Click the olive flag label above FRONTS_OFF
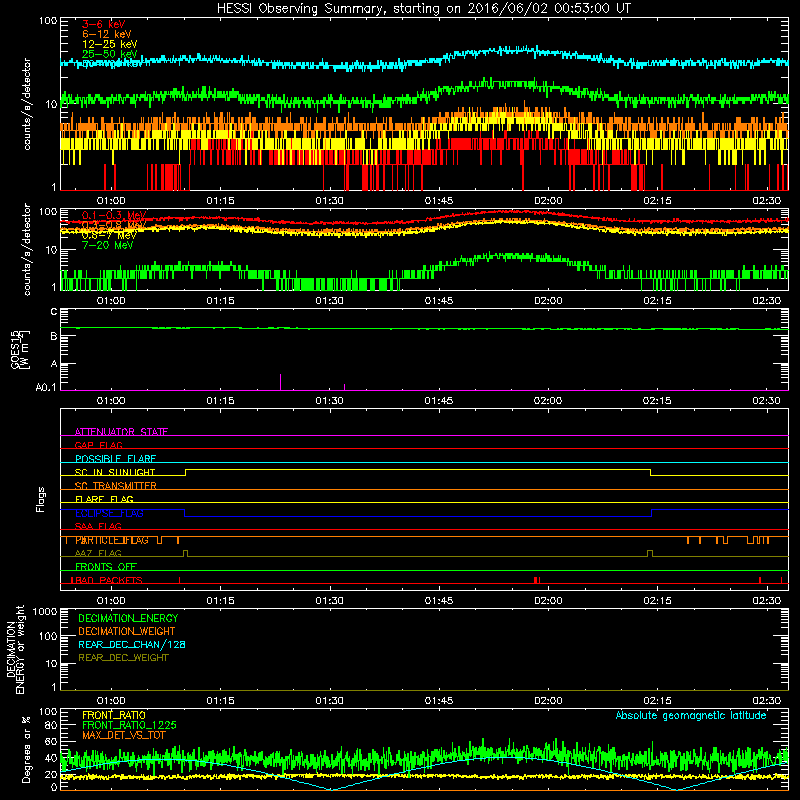The width and height of the screenshot is (800, 800). 98,553
